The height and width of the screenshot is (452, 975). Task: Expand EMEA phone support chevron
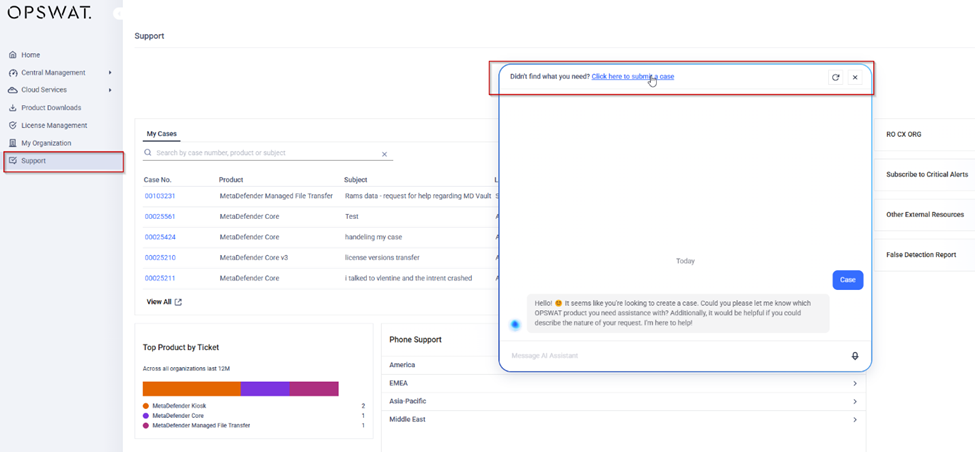855,384
